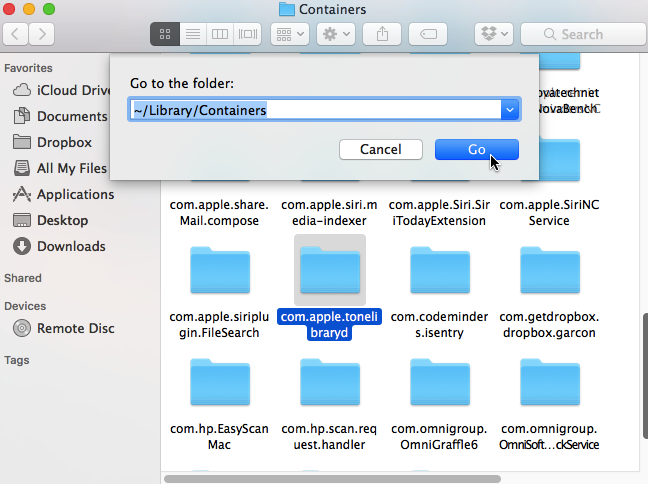
Task: Open Applications in the sidebar
Action: point(64,194)
